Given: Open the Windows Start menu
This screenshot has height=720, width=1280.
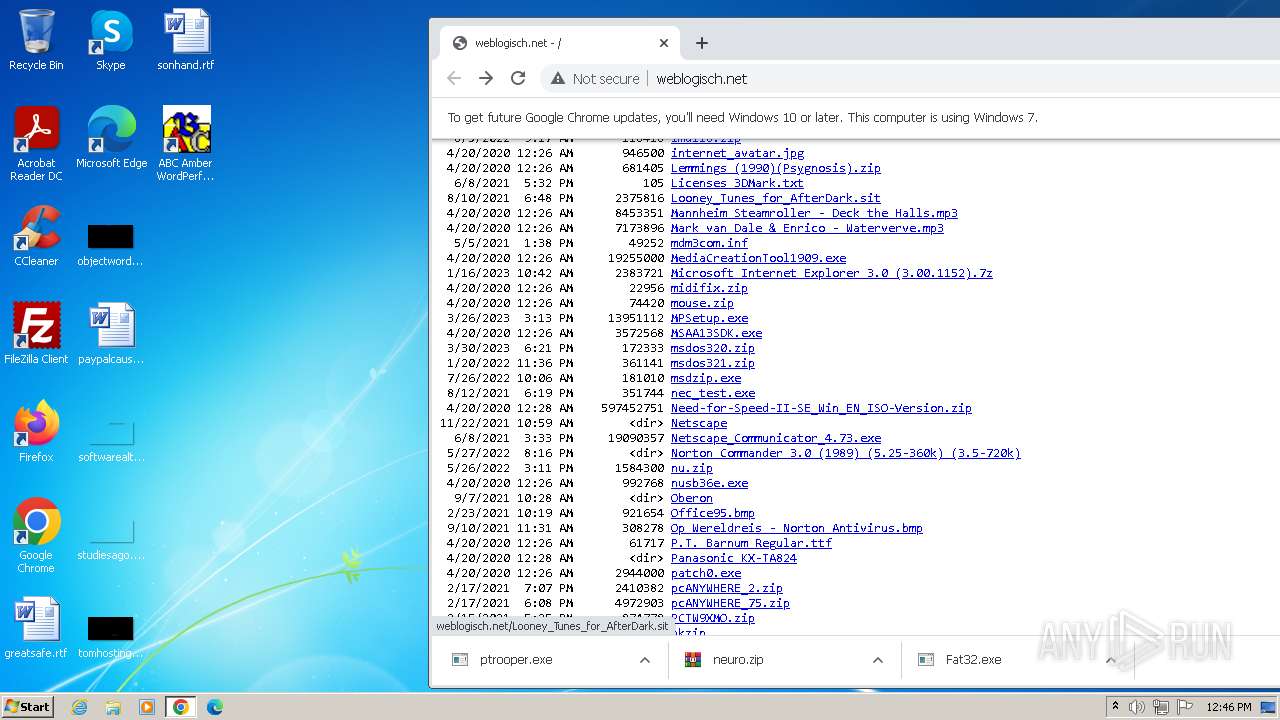Looking at the screenshot, I should click(28, 707).
